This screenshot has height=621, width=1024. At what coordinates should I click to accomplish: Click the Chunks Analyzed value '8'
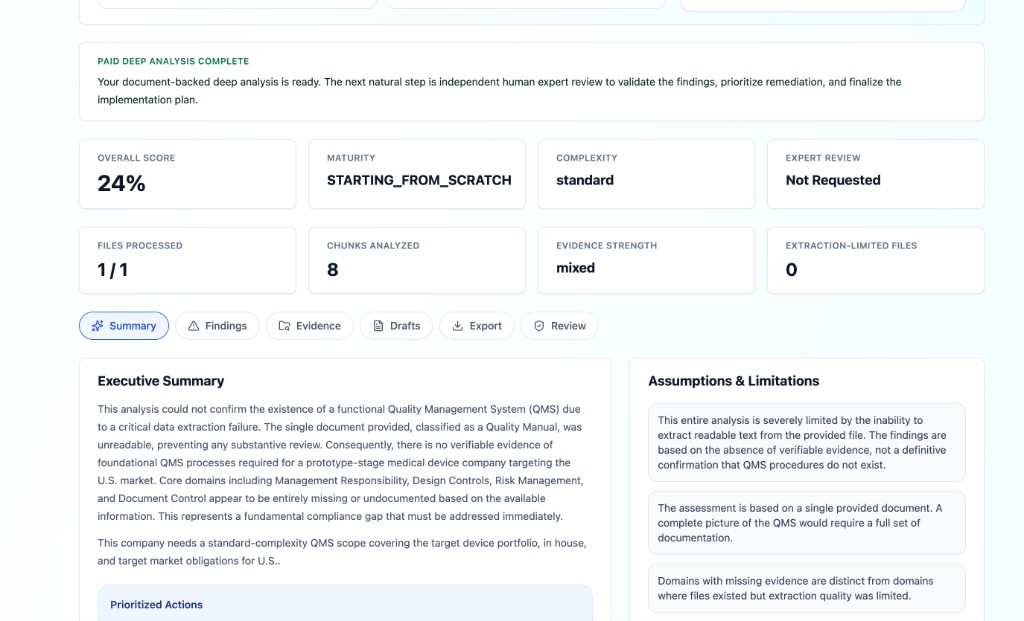(332, 270)
